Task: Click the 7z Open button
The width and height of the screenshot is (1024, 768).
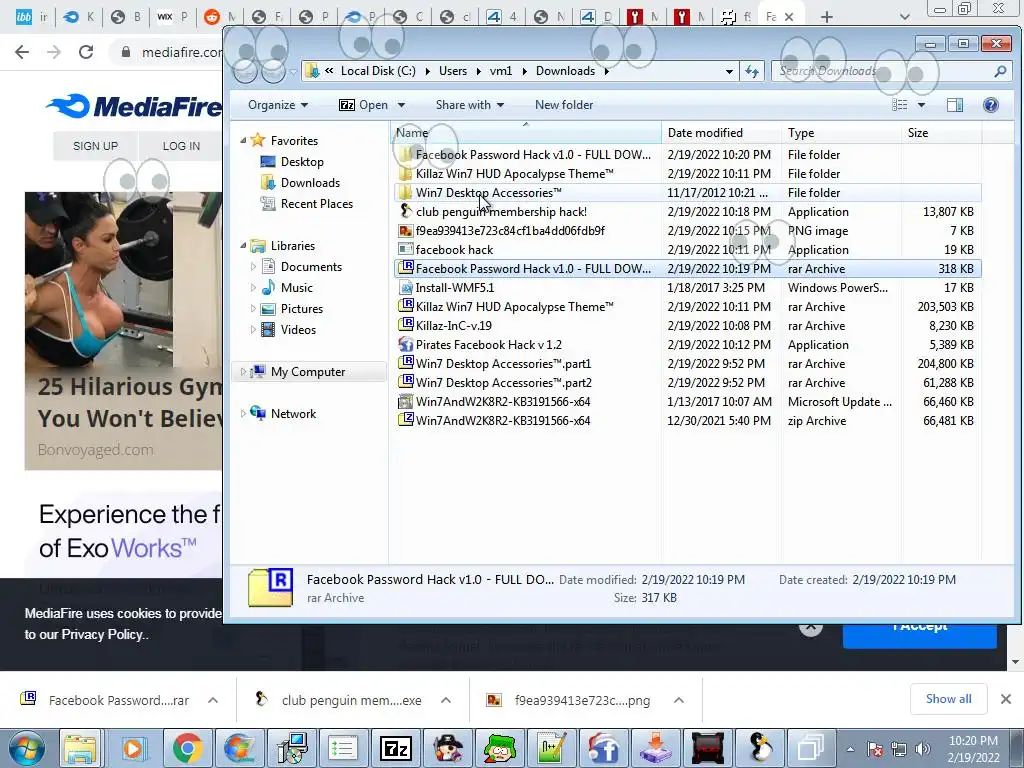Action: coord(363,105)
